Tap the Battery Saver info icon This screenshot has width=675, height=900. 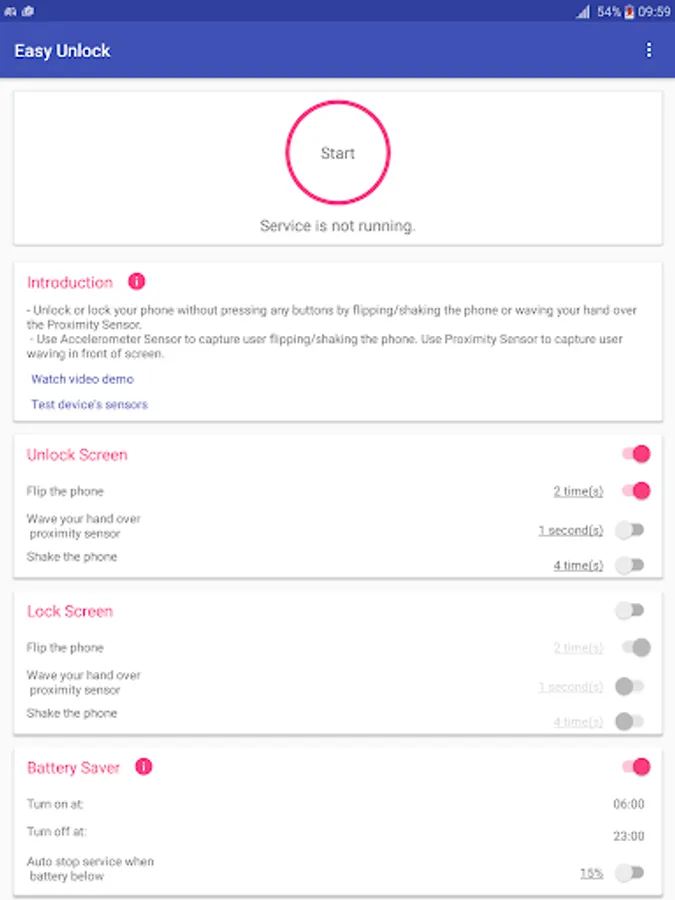(143, 767)
